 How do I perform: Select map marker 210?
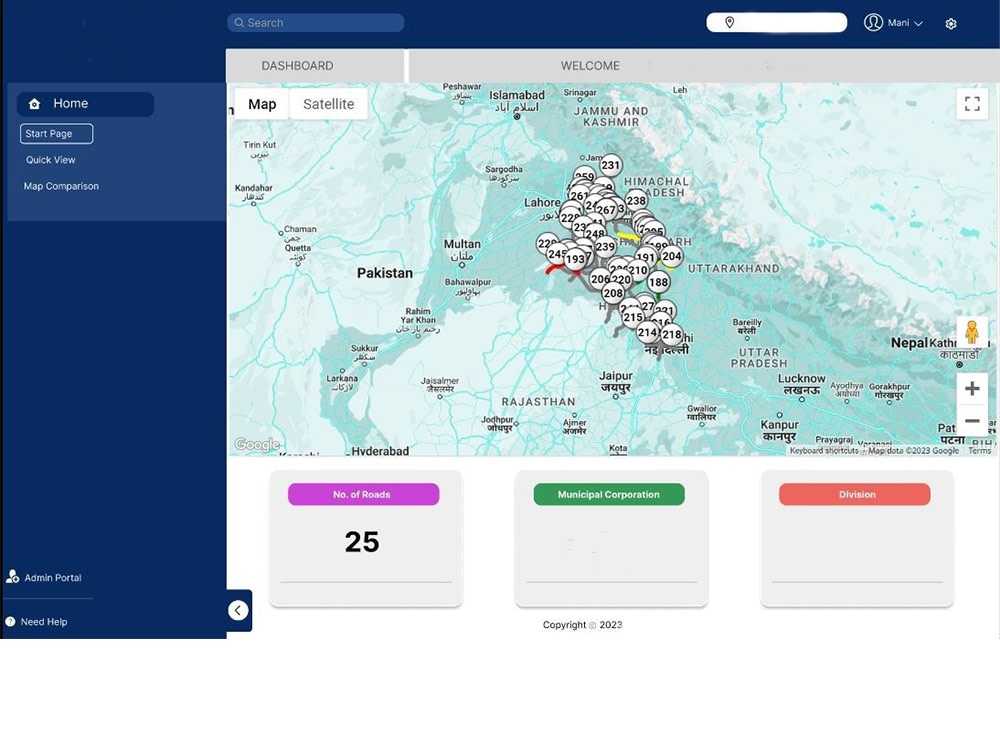pyautogui.click(x=638, y=270)
